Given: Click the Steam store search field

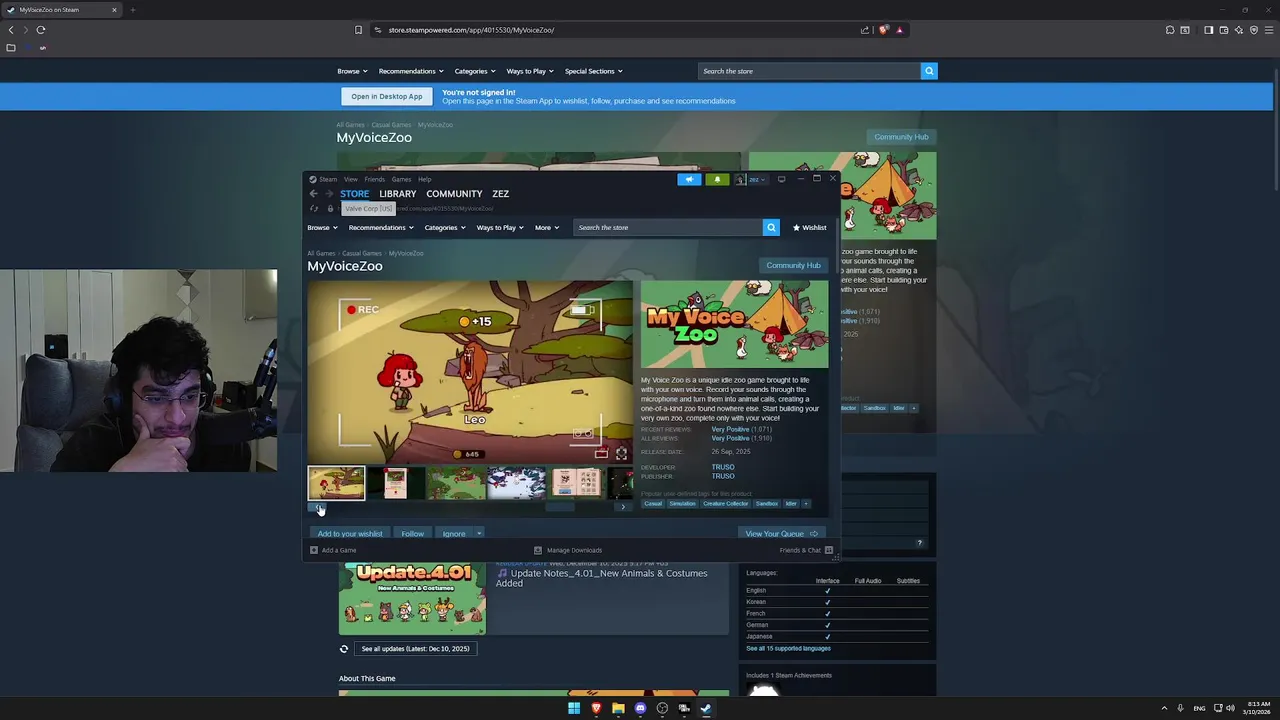Looking at the screenshot, I should click(668, 227).
